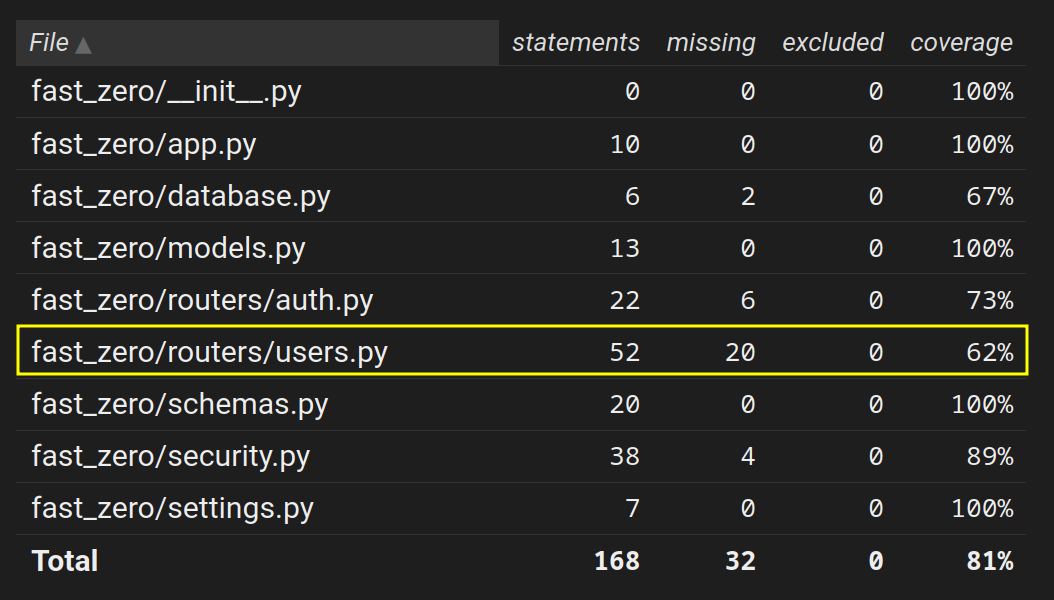Viewport: 1054px width, 600px height.
Task: Open fast_zero/settings.py file link
Action: click(x=173, y=508)
